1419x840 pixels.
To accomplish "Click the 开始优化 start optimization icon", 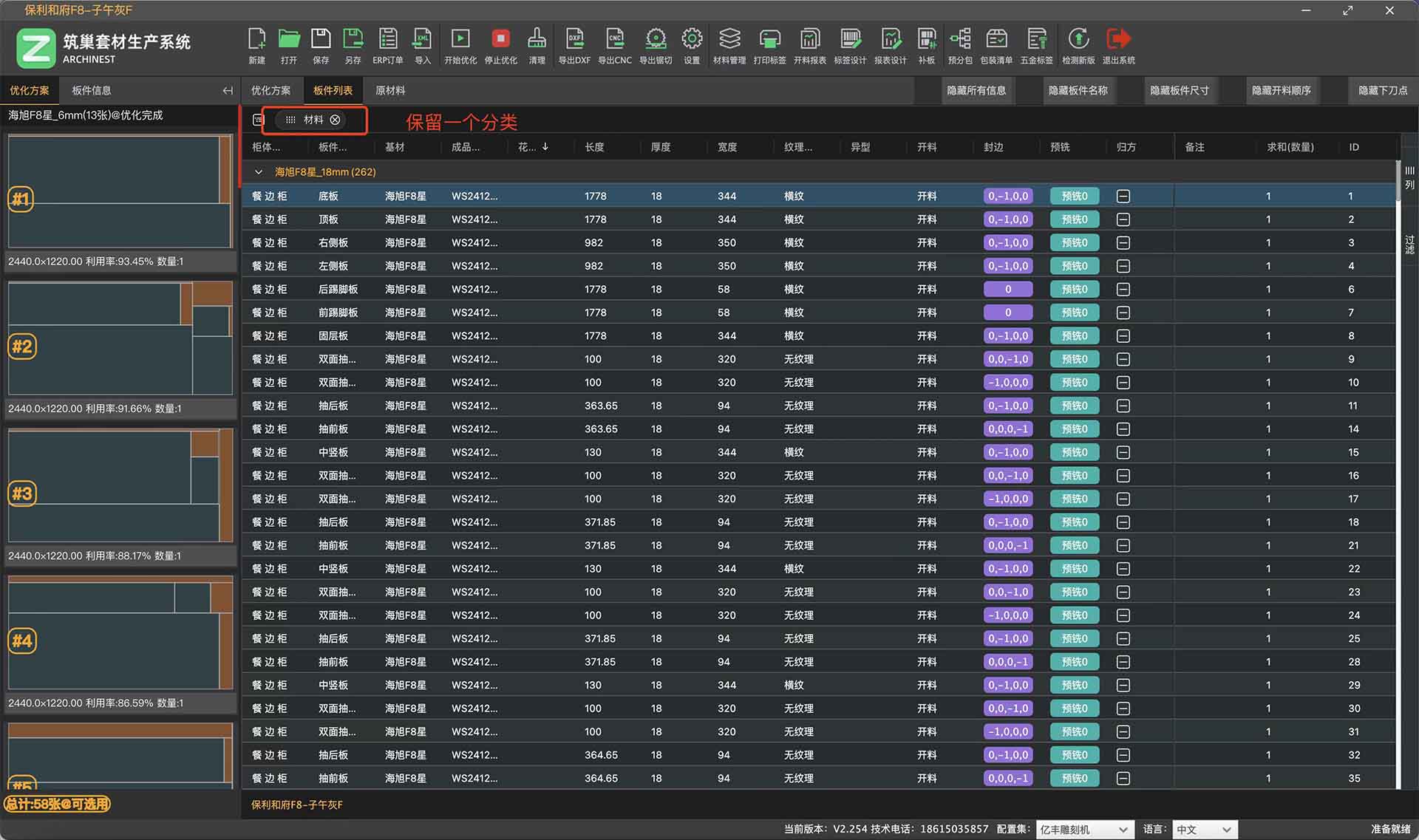I will (x=460, y=44).
